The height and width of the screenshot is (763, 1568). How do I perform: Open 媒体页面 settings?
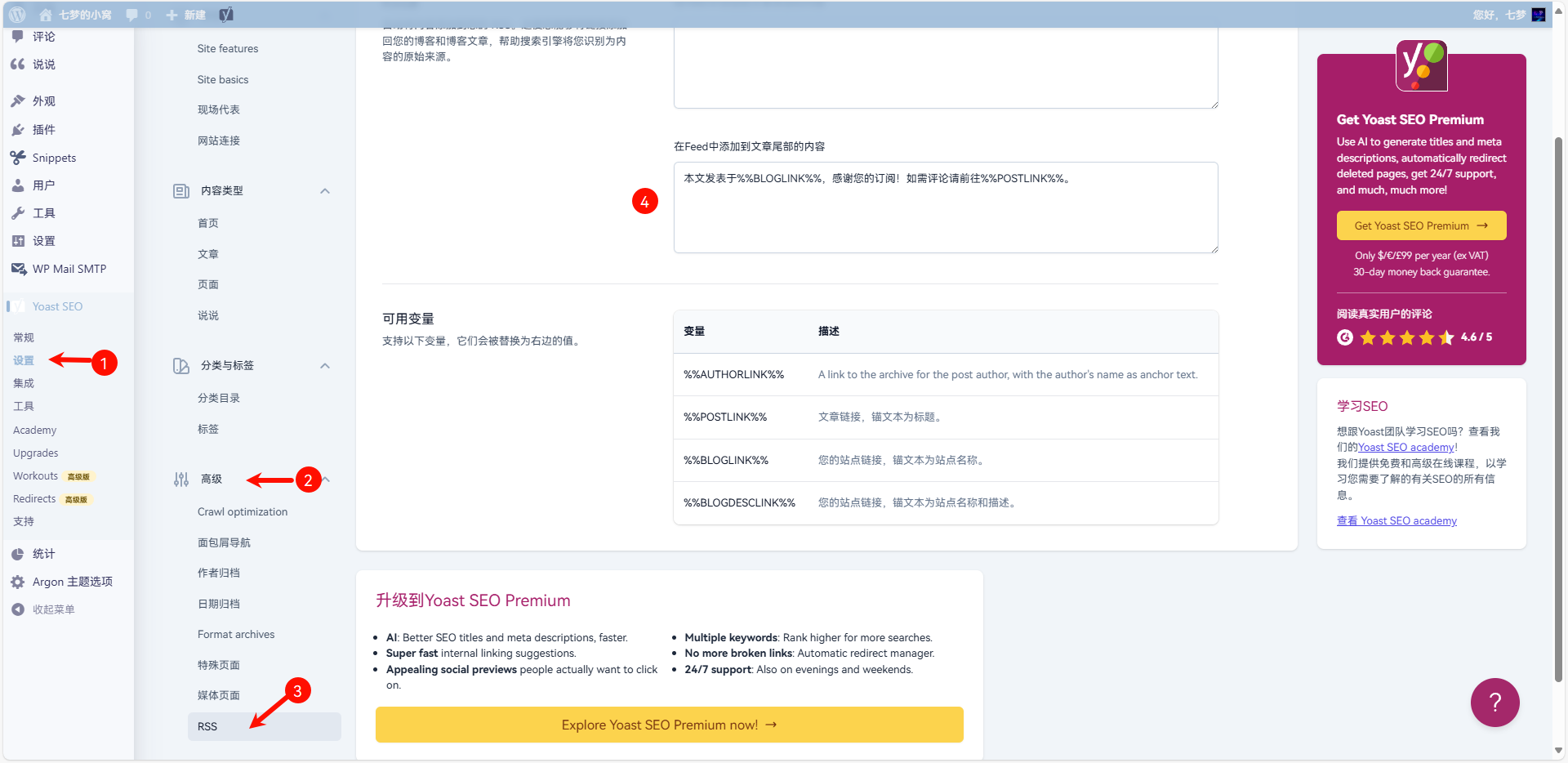pos(219,695)
